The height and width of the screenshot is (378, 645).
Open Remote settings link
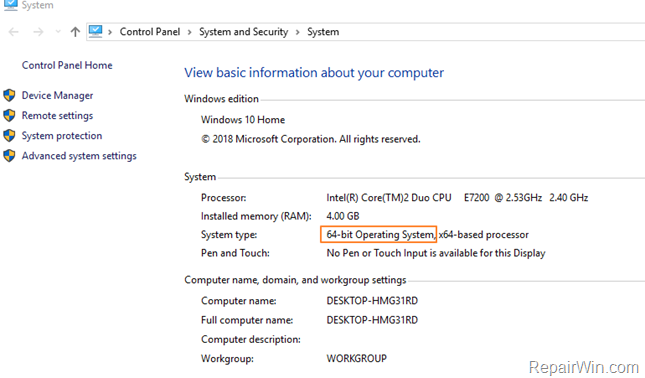[57, 116]
